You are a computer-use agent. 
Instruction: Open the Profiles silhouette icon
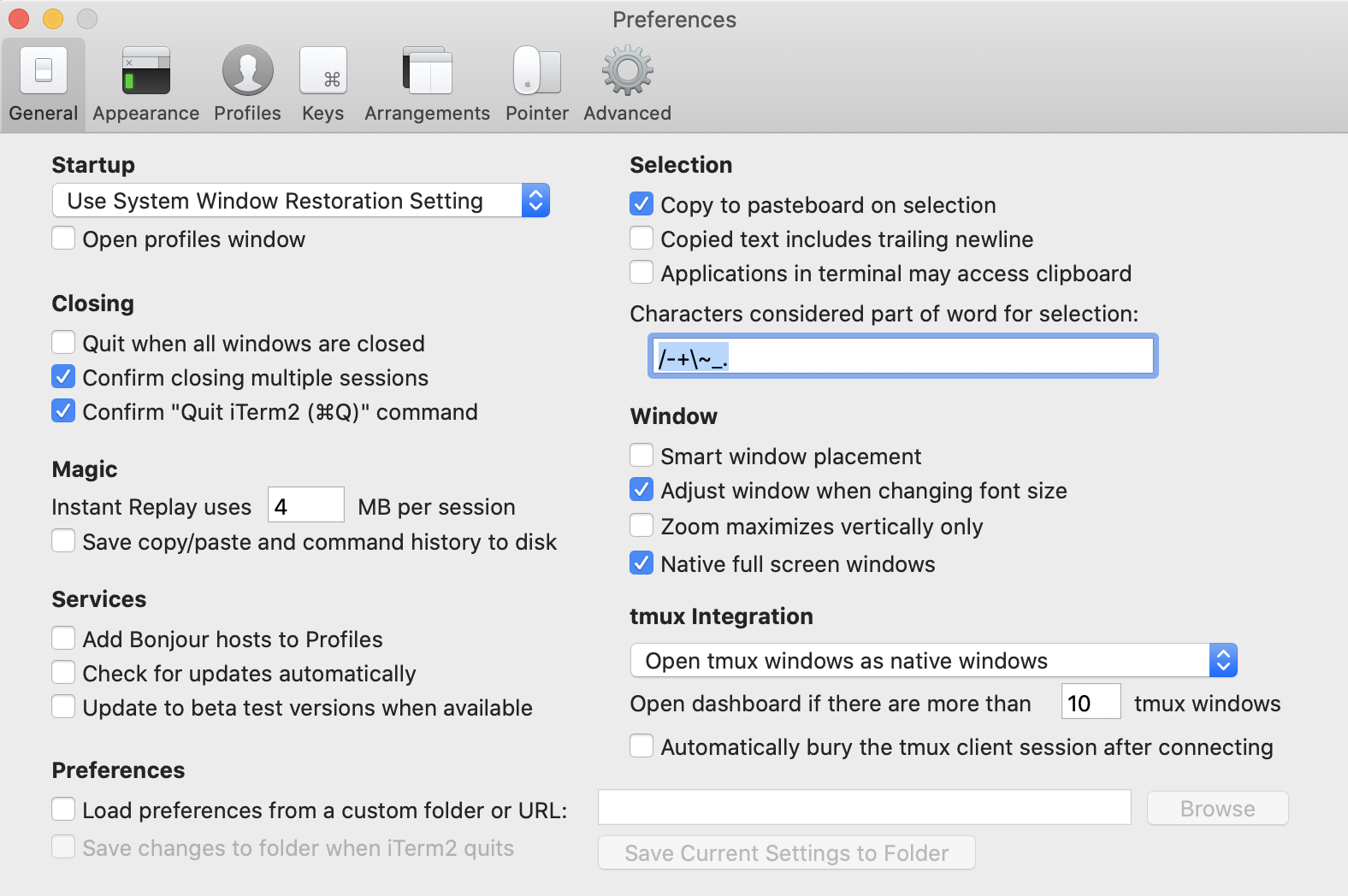point(248,70)
